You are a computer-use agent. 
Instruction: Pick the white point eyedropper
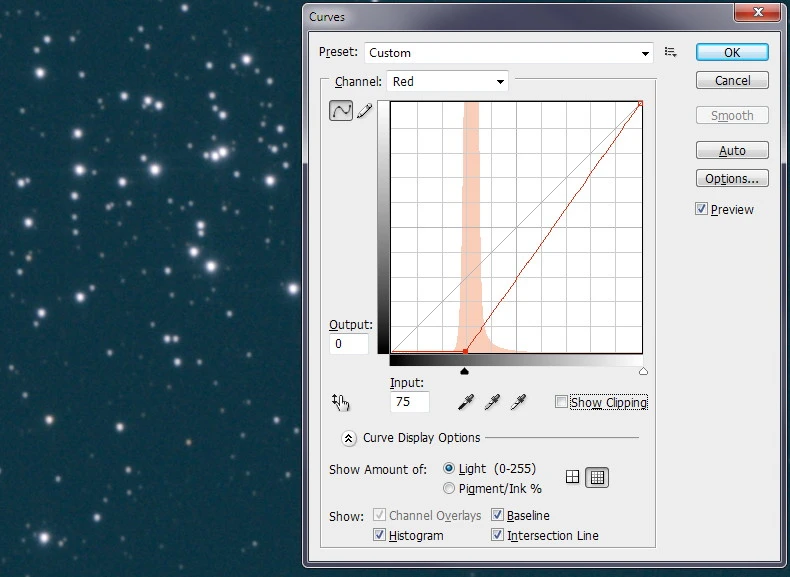(518, 402)
